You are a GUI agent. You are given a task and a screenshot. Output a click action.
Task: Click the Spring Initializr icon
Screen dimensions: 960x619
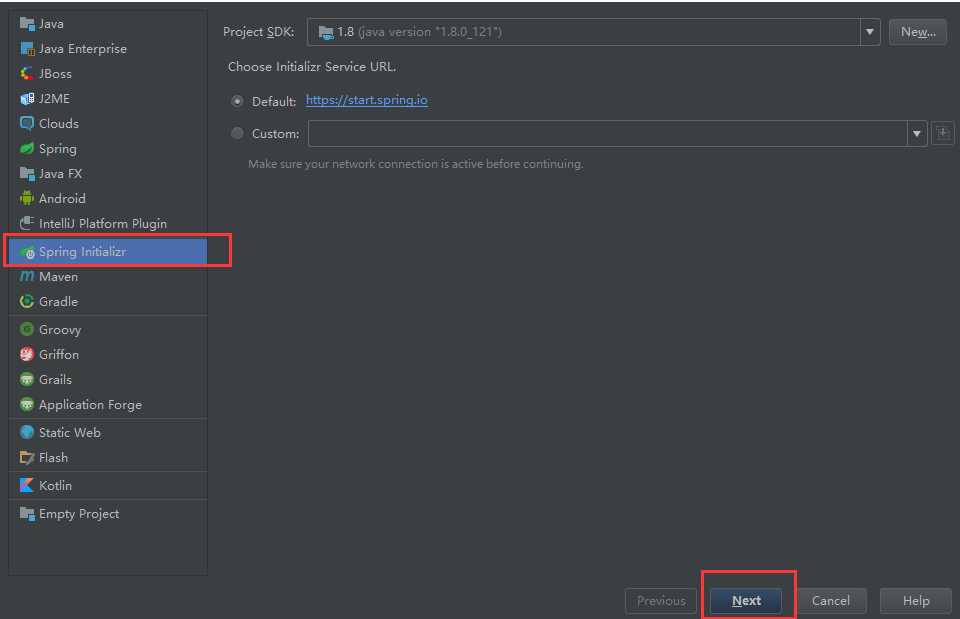pyautogui.click(x=27, y=252)
